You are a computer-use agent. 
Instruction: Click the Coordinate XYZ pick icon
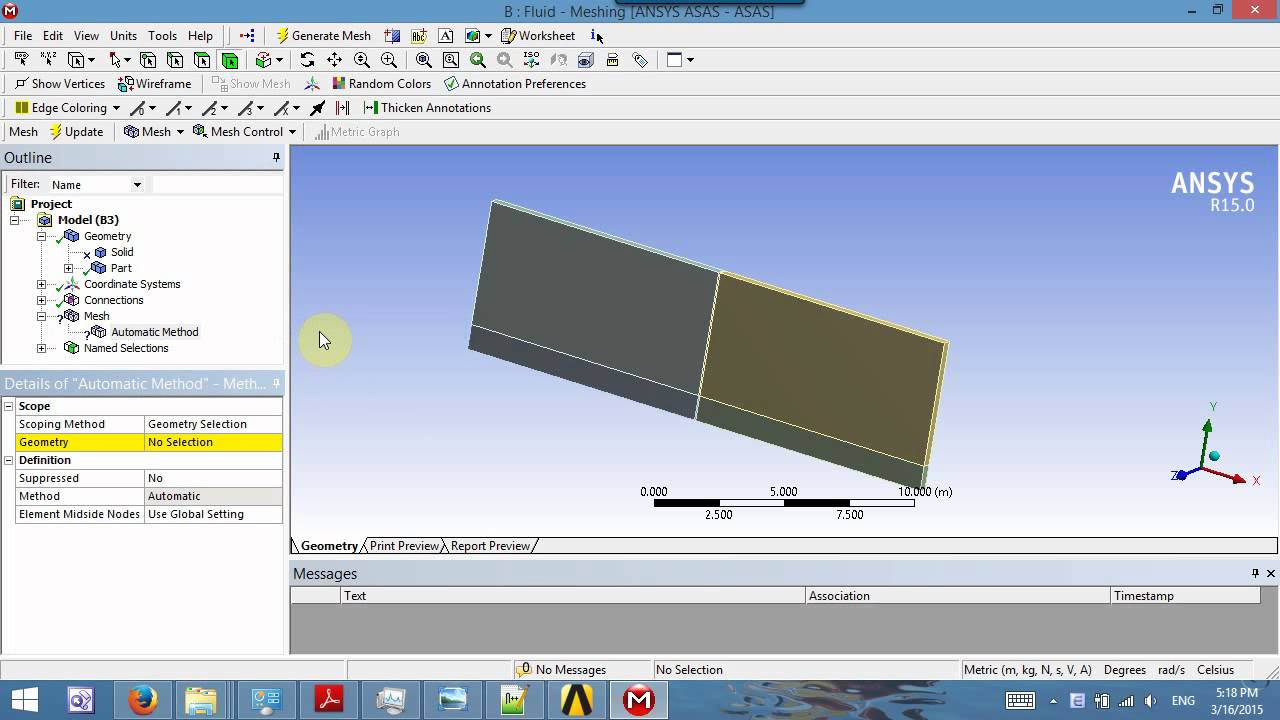coord(48,60)
